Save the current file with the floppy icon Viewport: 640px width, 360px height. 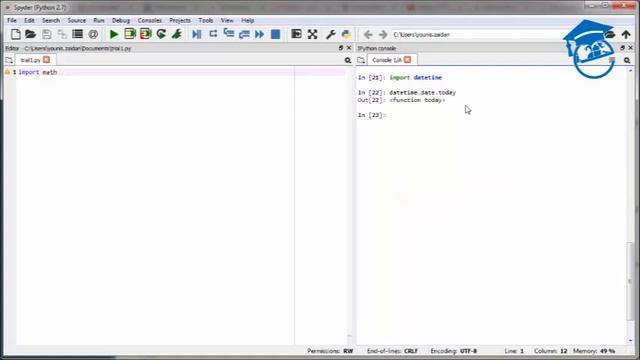tap(47, 34)
